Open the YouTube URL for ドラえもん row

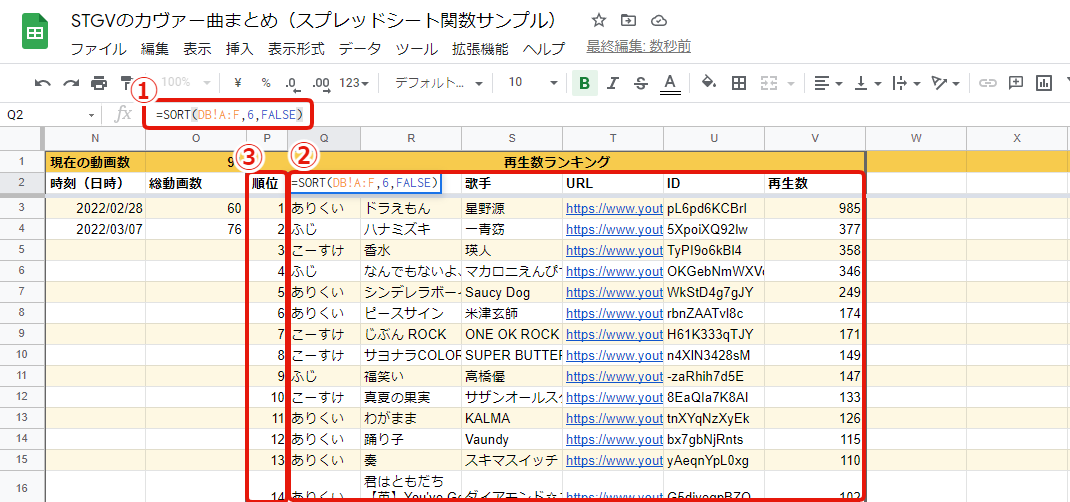pos(612,209)
